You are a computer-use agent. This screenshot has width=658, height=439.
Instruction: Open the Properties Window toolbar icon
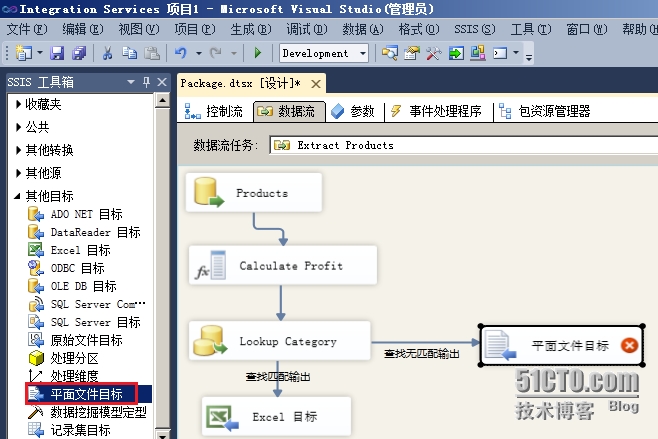point(412,53)
